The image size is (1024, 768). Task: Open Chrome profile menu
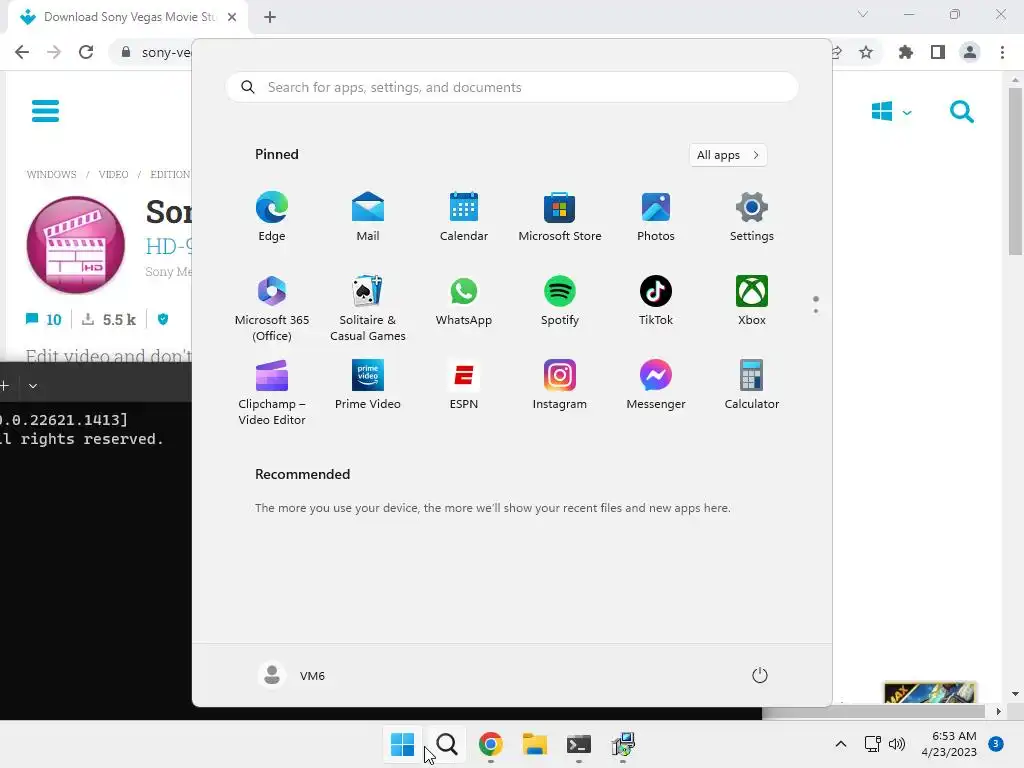tap(970, 52)
